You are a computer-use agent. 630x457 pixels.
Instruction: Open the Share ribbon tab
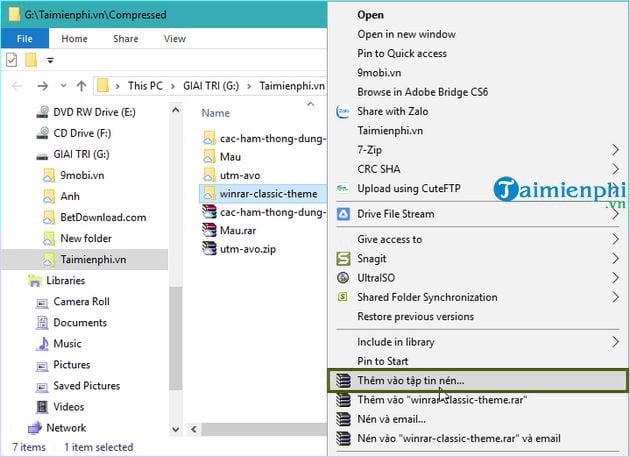tap(126, 39)
